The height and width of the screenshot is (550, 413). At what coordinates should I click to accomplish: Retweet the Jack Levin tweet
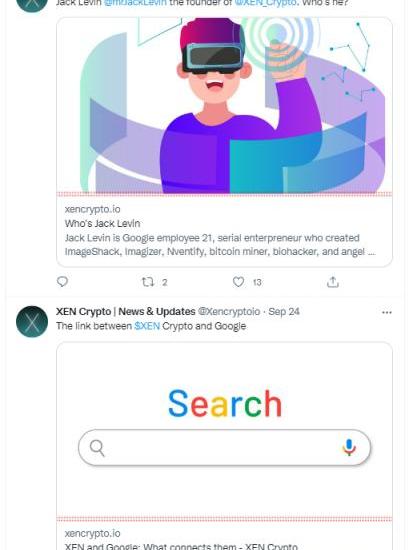[x=148, y=282]
